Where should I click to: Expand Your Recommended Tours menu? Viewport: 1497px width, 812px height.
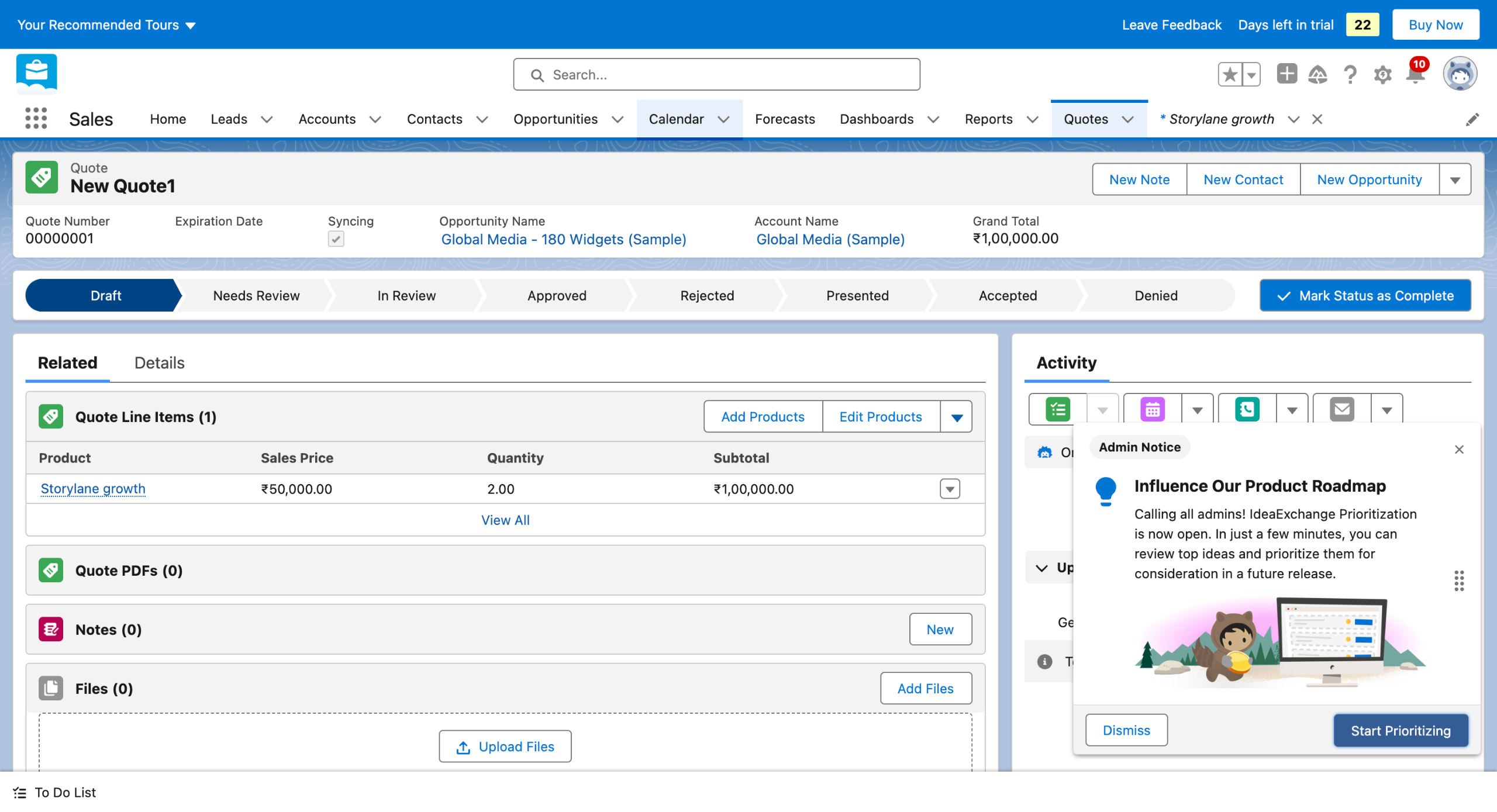[106, 25]
